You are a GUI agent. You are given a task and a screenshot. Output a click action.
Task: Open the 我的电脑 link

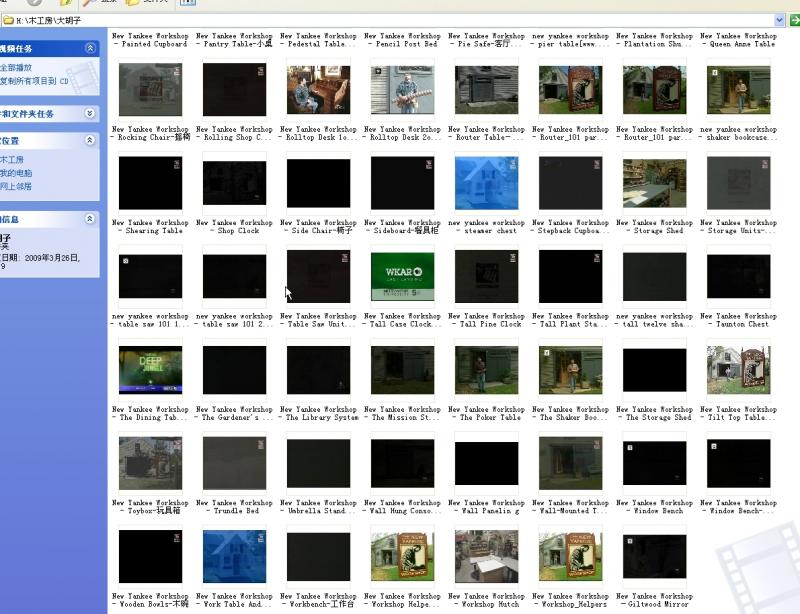coord(16,173)
